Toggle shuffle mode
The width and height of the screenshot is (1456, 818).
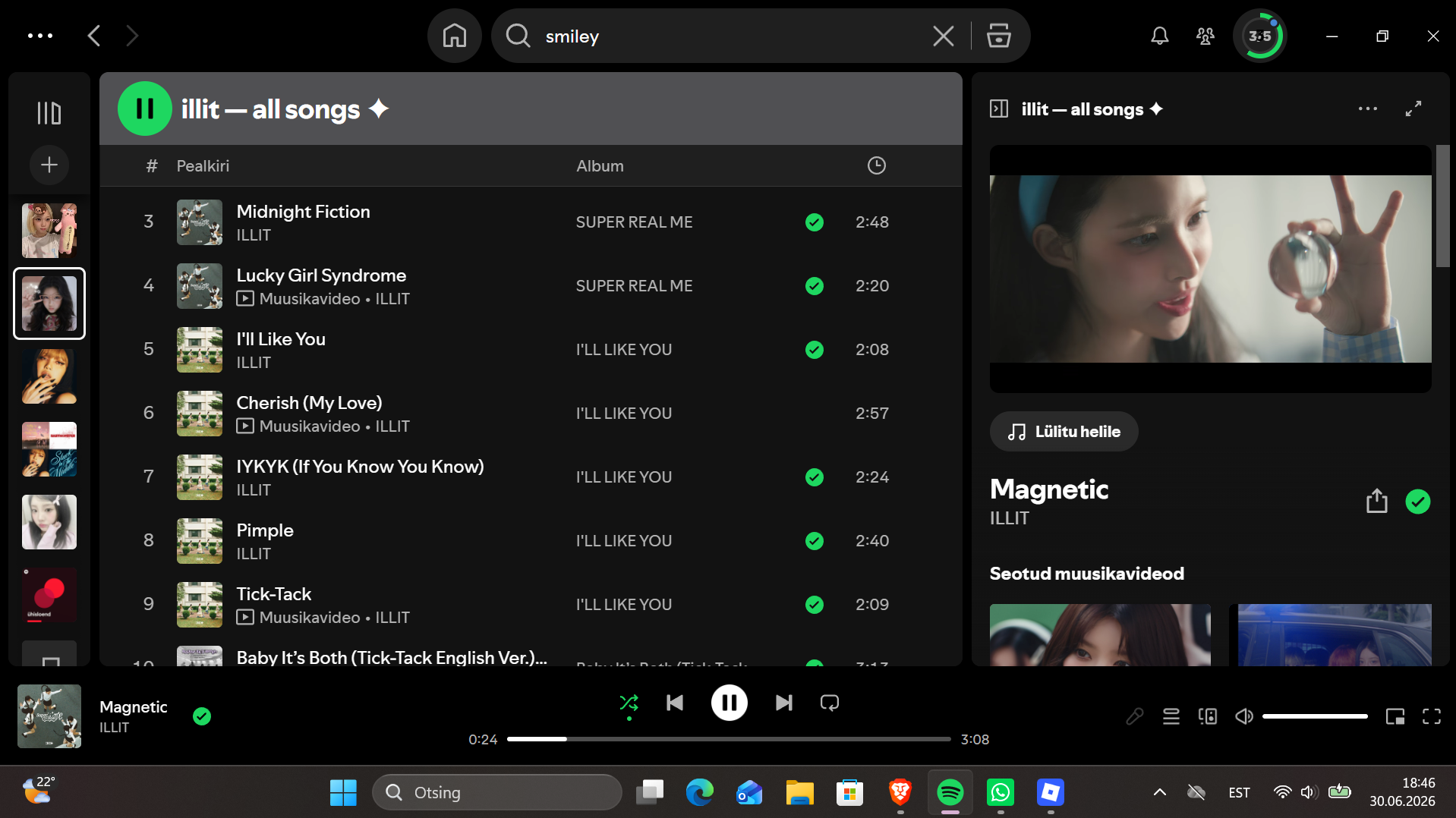(x=629, y=703)
